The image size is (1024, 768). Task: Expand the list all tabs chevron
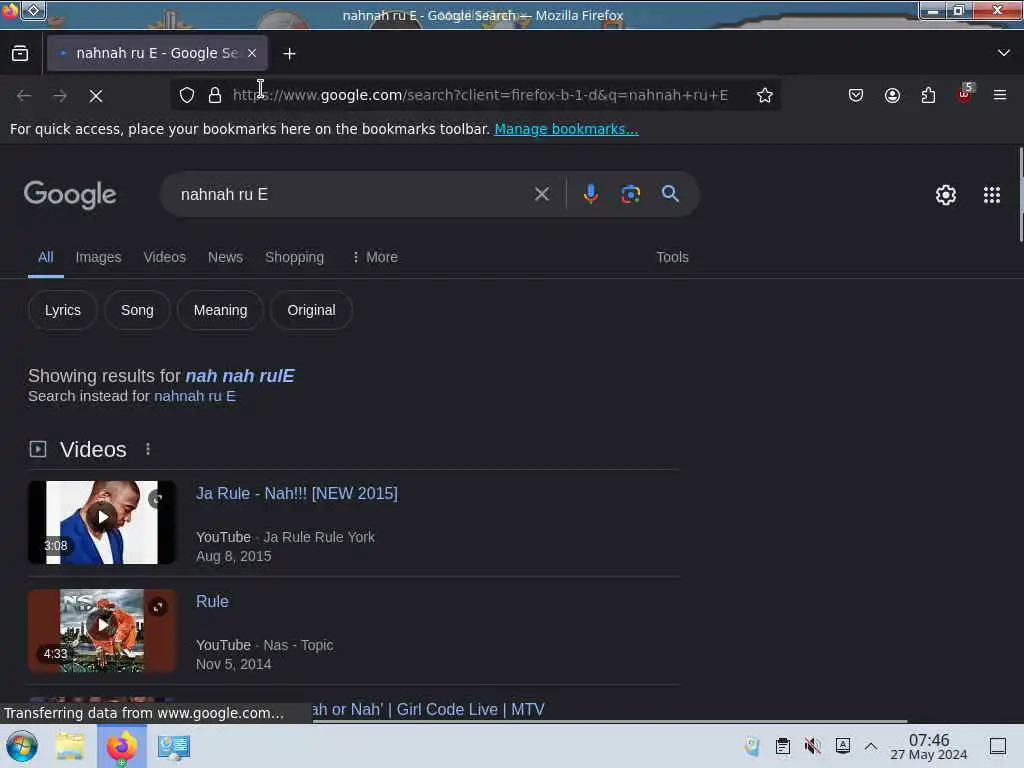pos(1003,53)
